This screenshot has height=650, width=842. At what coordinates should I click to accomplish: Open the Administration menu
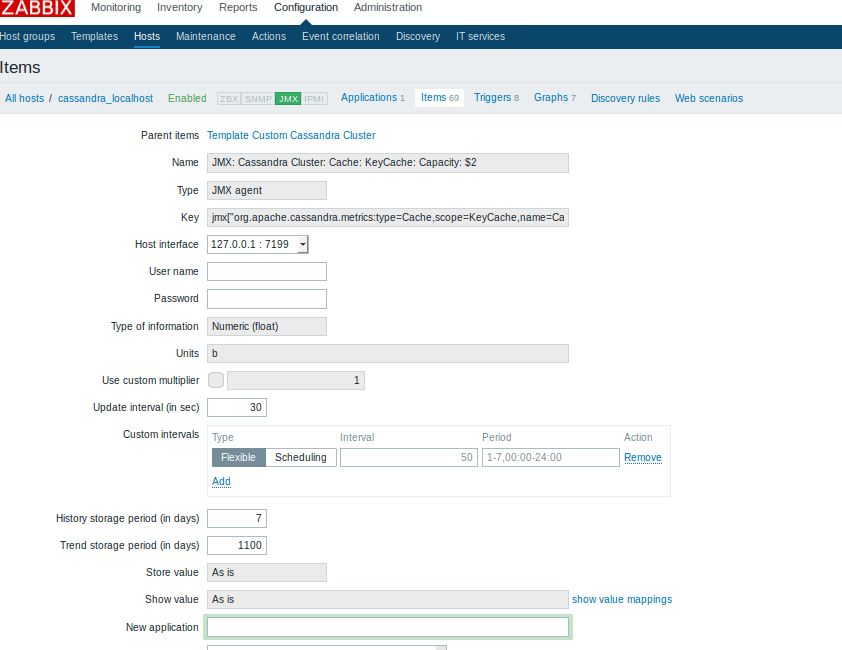(x=388, y=8)
